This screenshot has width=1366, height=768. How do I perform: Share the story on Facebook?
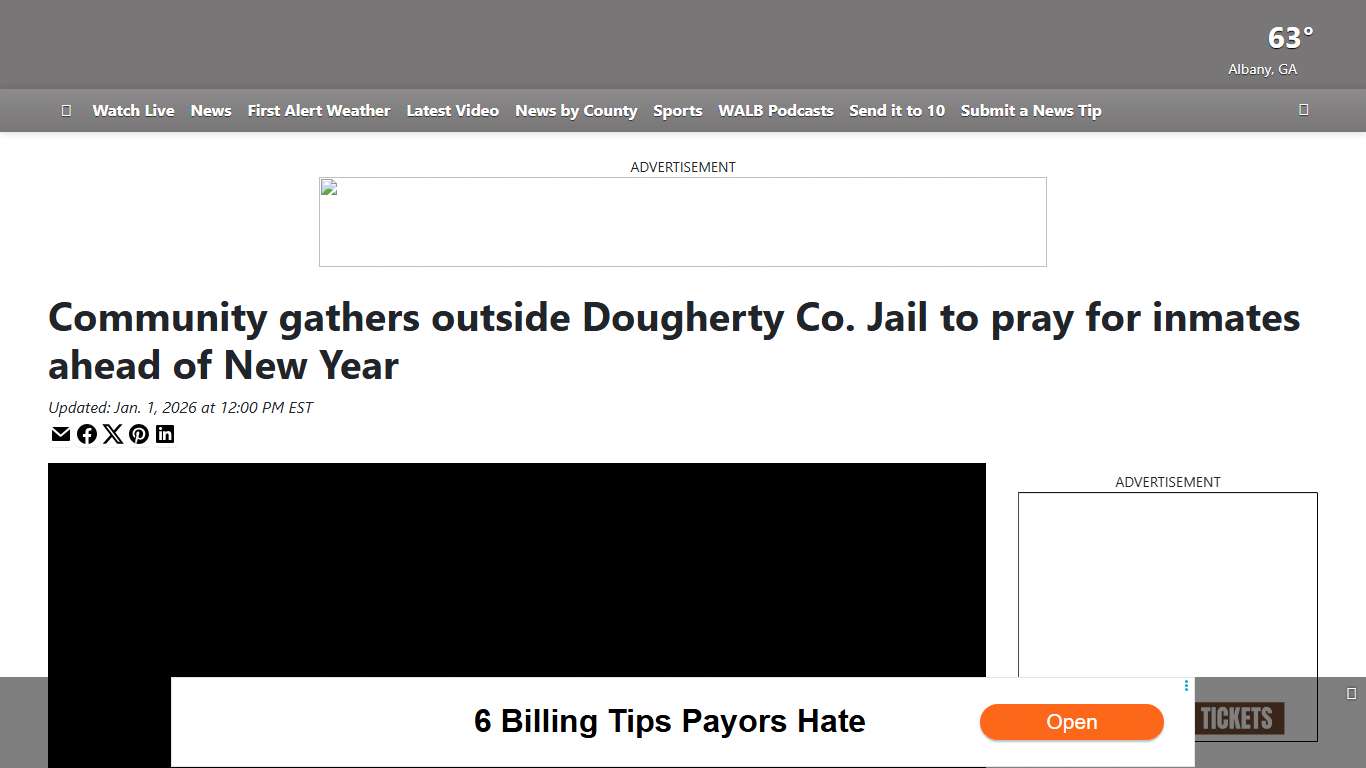(x=87, y=434)
